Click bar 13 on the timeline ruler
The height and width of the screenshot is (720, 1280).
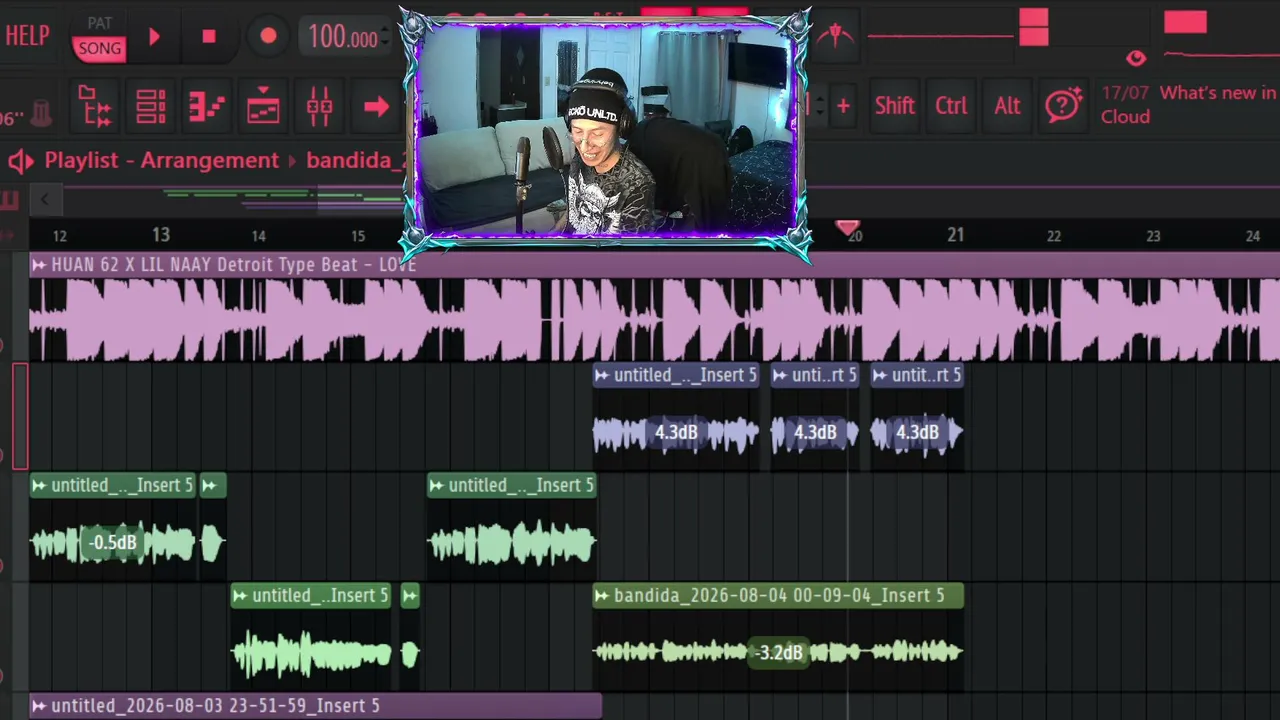(x=160, y=235)
